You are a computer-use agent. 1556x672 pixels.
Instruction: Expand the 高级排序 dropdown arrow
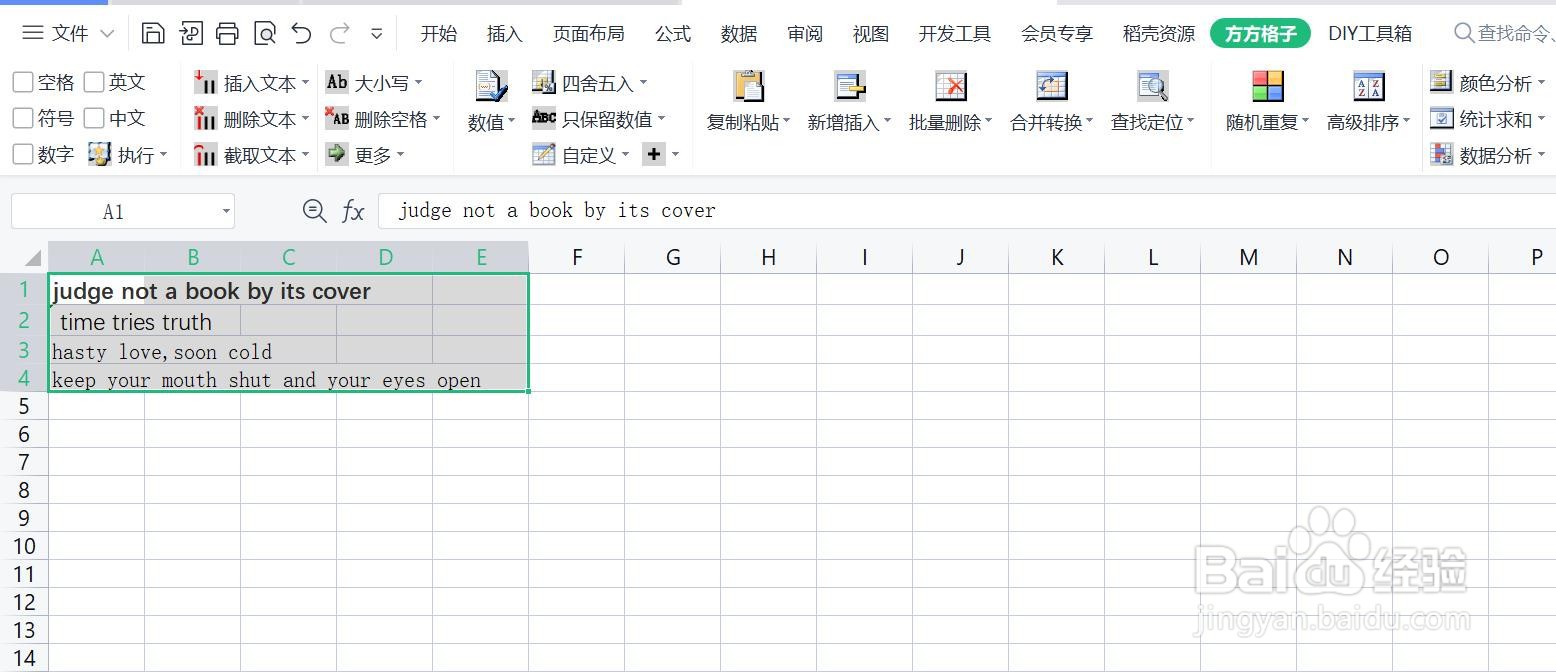pos(1406,123)
